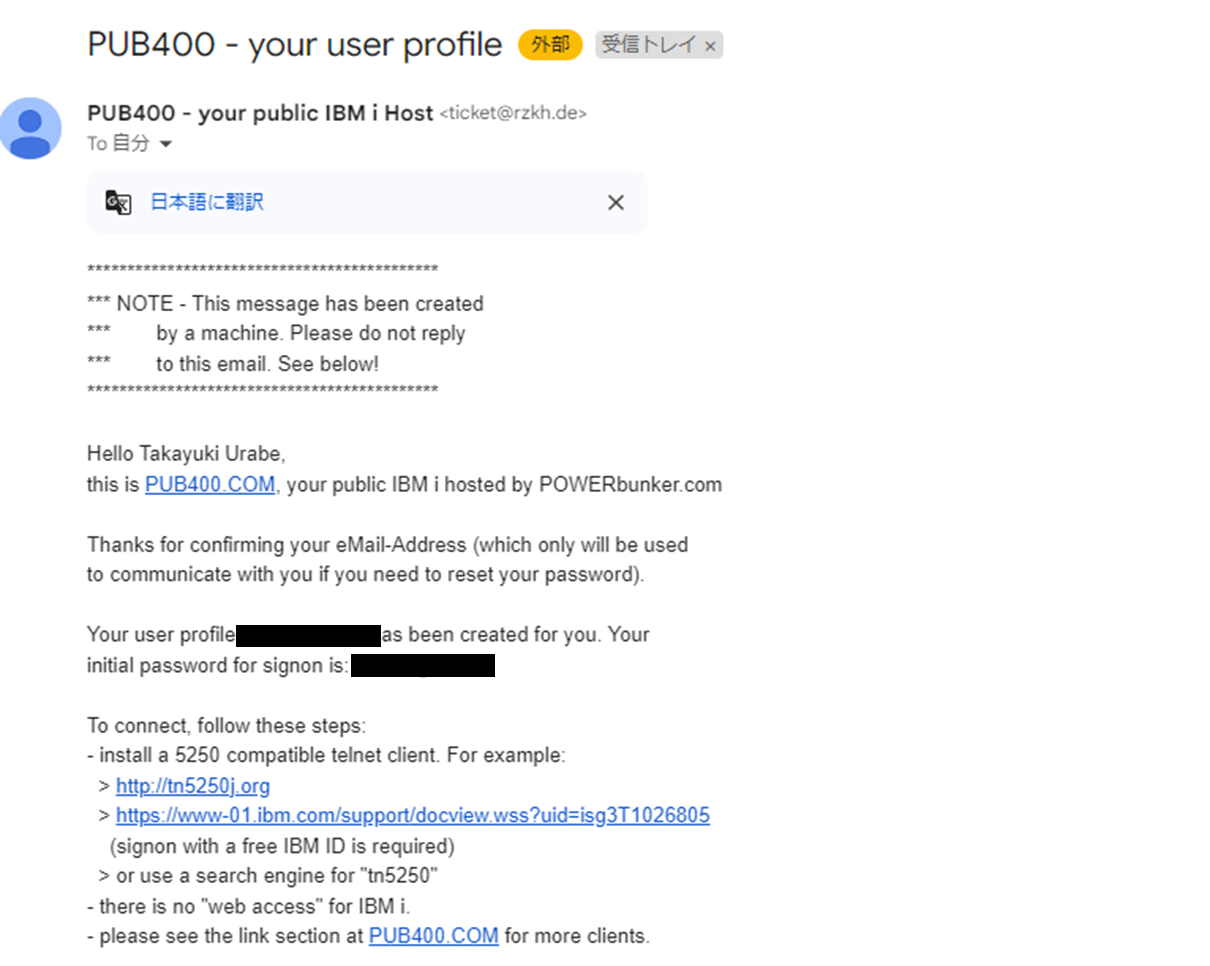Click the sender's profile avatar

tap(31, 128)
